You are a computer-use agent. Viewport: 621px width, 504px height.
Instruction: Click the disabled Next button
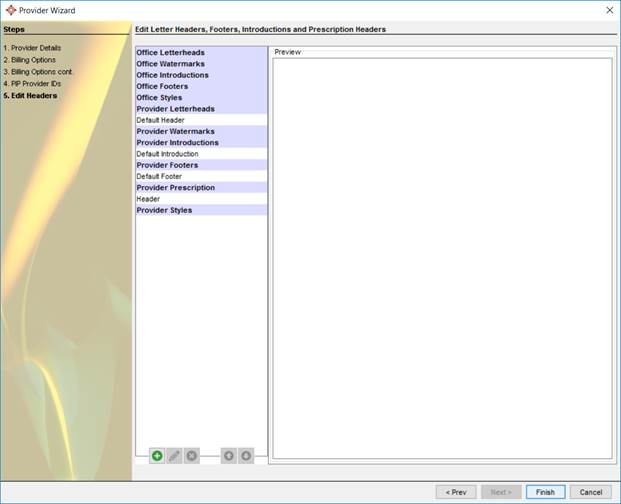point(501,492)
